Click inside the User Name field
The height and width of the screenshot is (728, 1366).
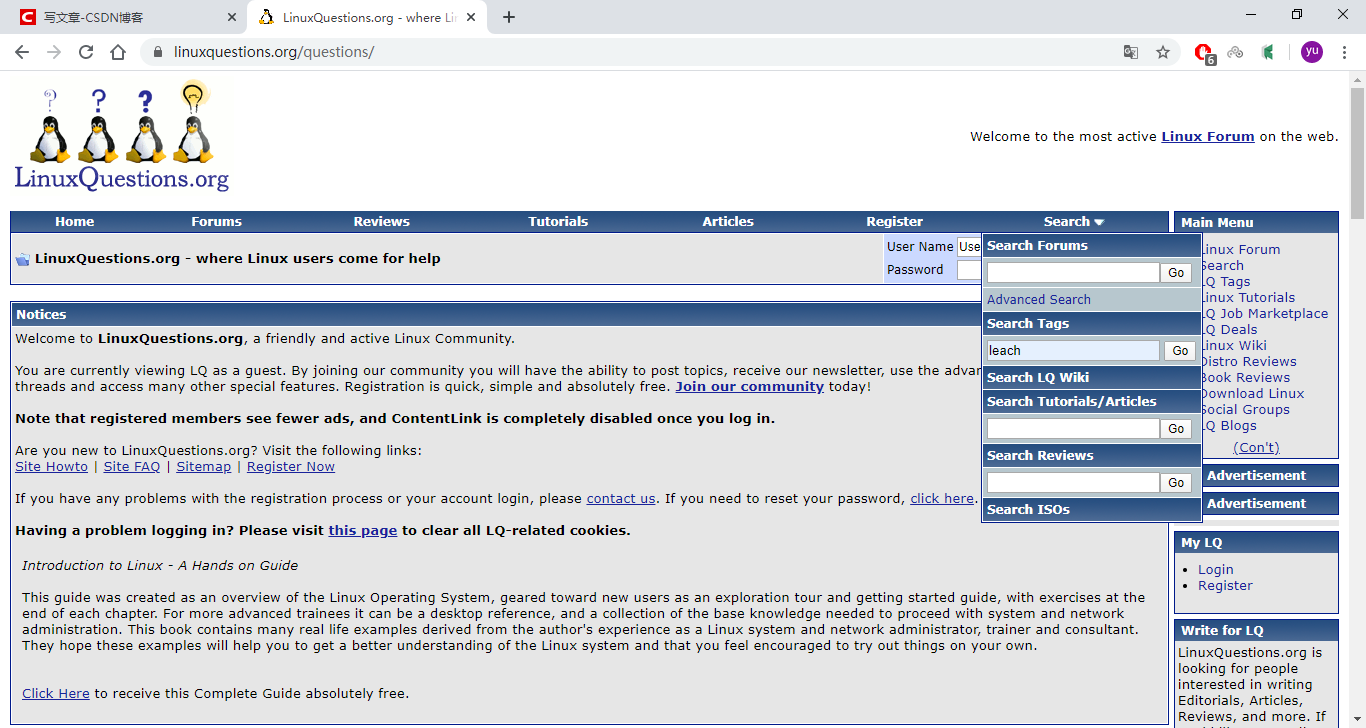971,246
